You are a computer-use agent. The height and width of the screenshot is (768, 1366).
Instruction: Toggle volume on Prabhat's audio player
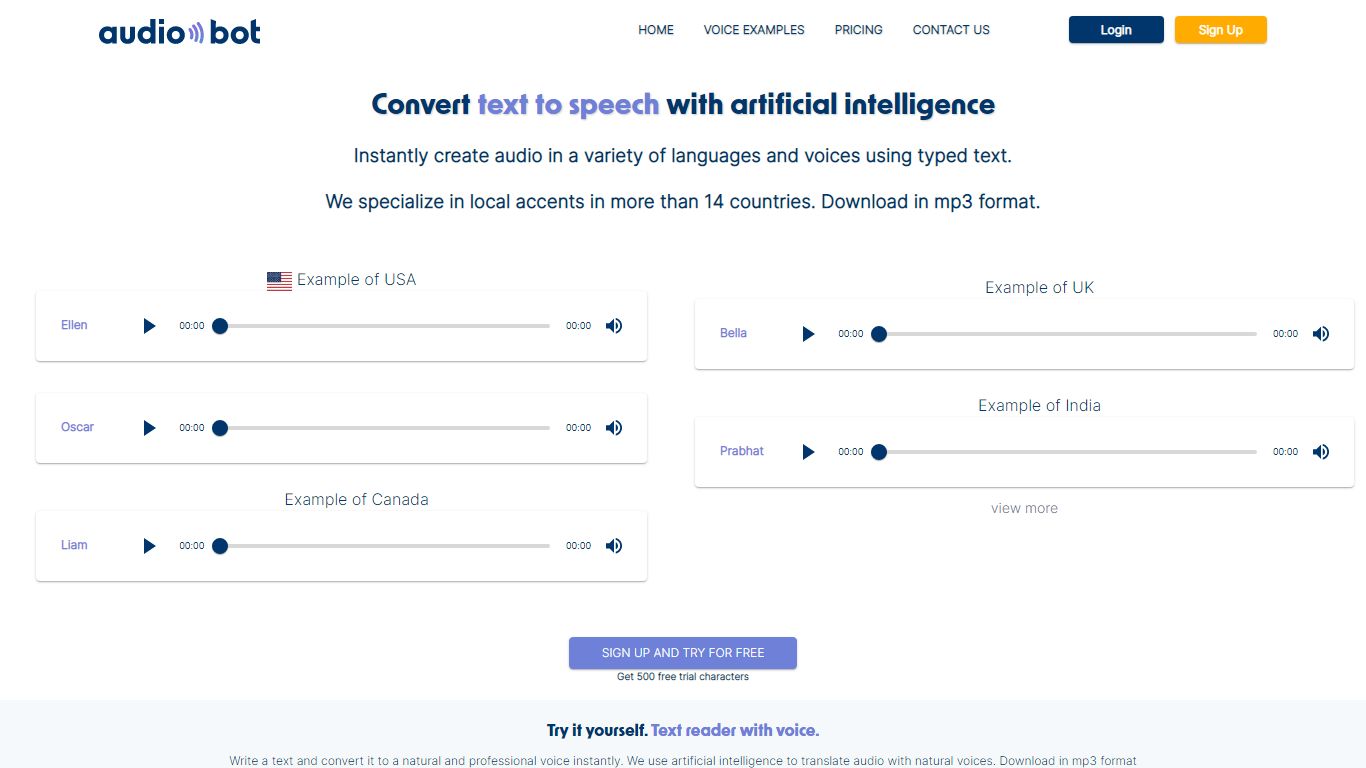[x=1320, y=451]
